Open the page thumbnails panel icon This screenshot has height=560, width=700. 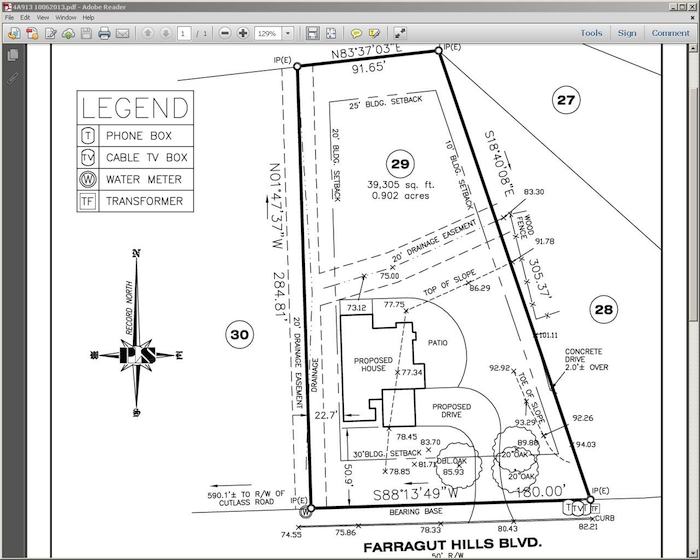(13, 55)
